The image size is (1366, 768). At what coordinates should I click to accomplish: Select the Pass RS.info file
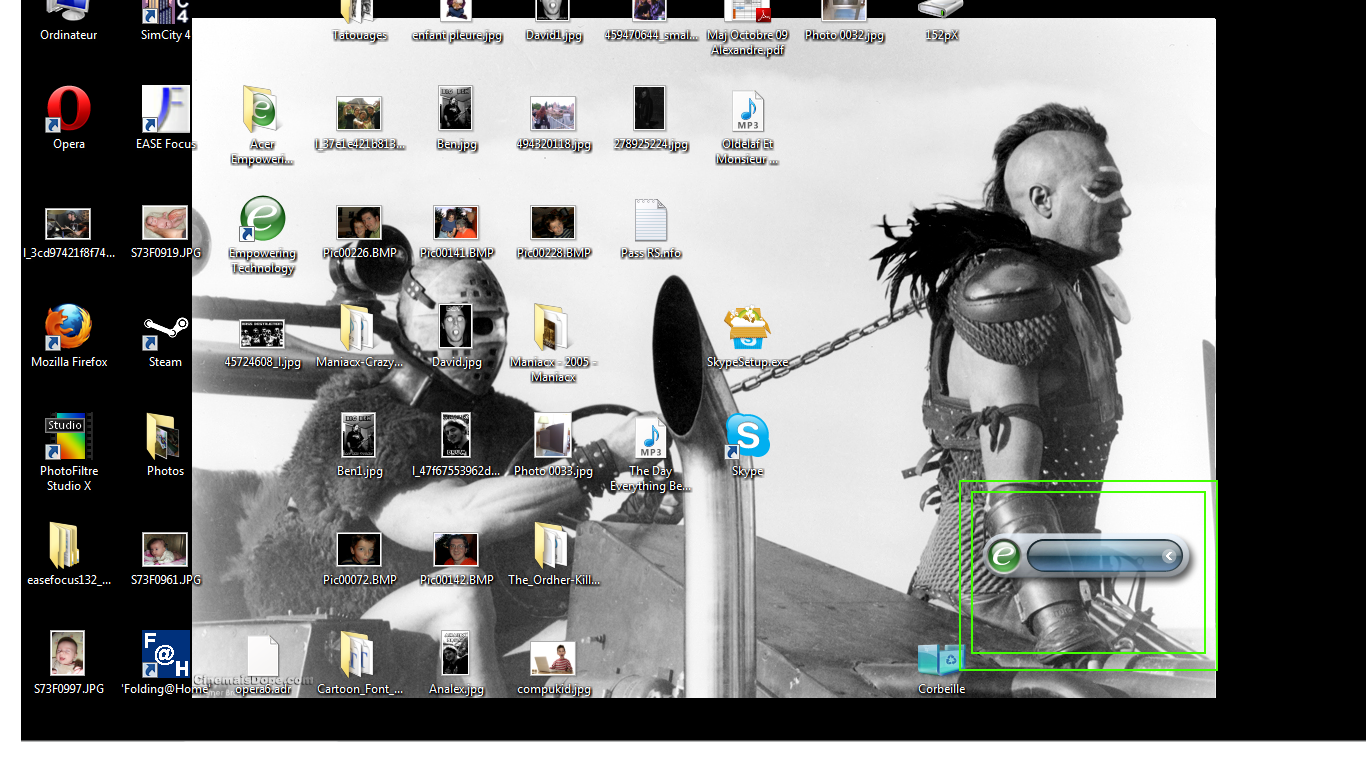[x=650, y=219]
